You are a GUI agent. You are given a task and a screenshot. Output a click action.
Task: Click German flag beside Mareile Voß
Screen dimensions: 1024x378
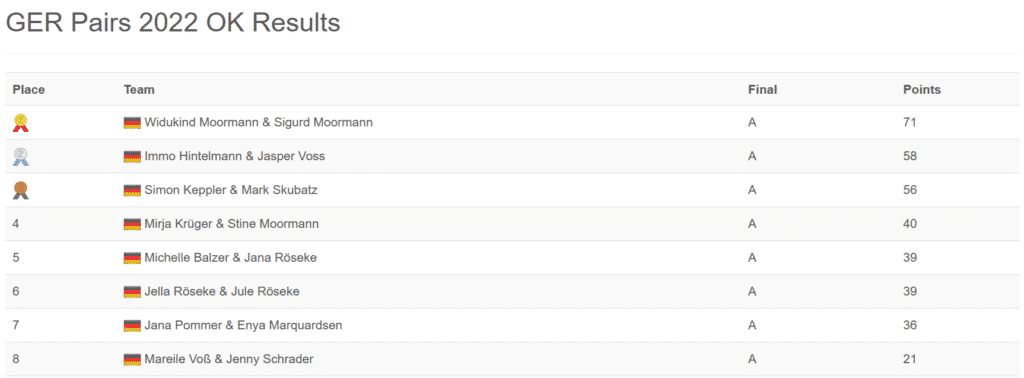click(x=132, y=359)
